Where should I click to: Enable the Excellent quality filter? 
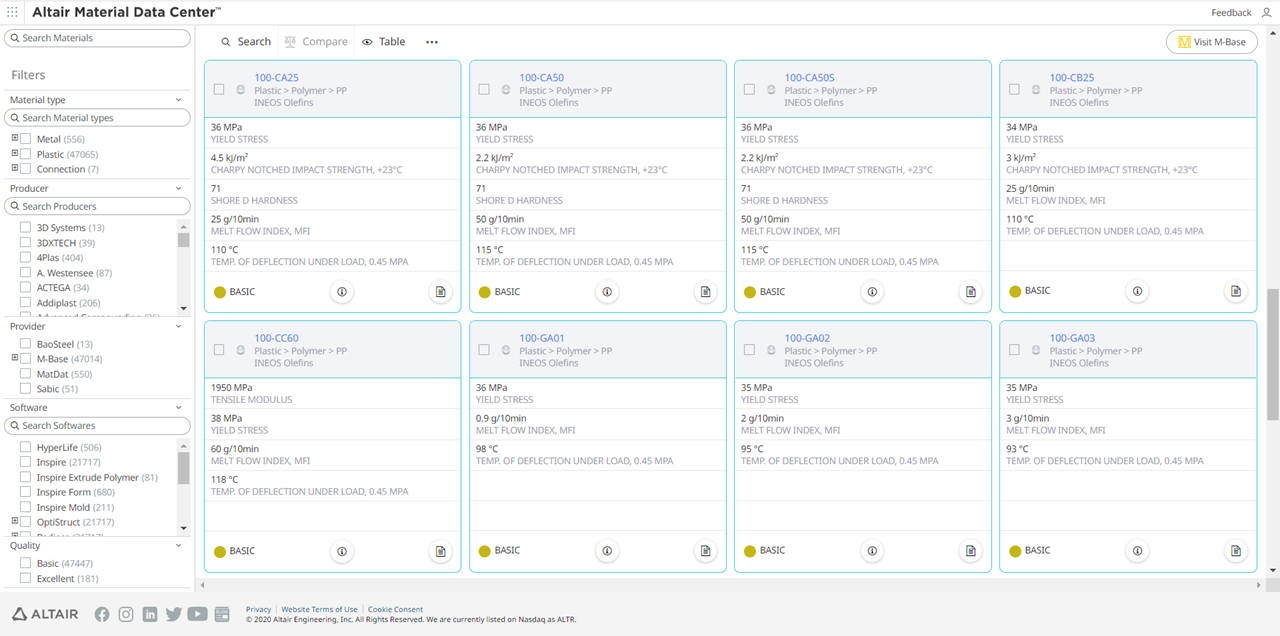pyautogui.click(x=26, y=579)
